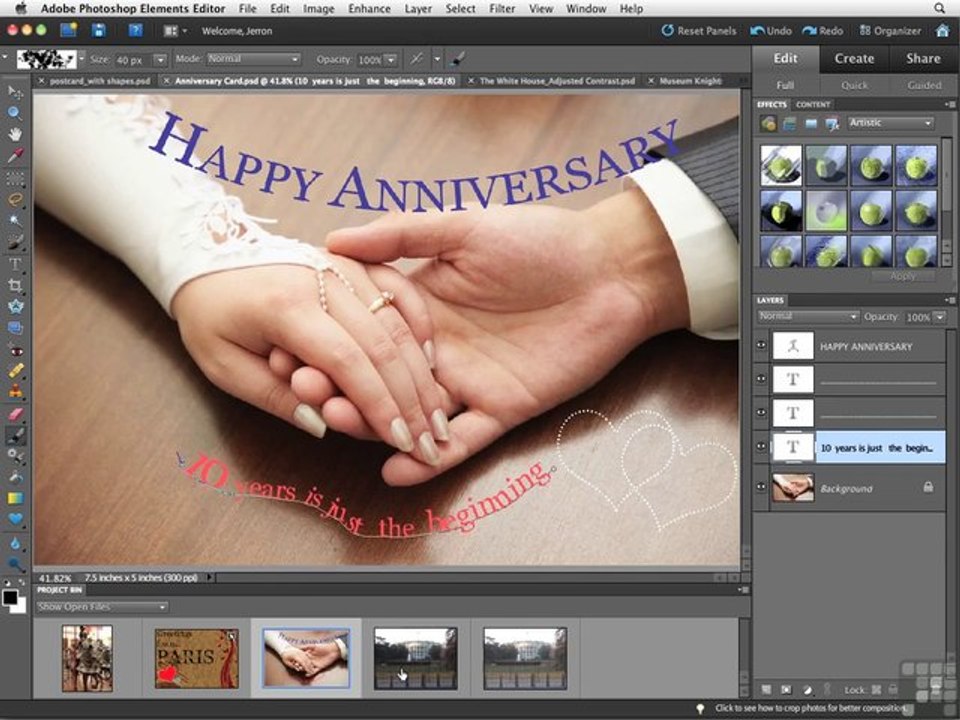Hide the HAPPY ANNIVERSARY layer

(761, 345)
